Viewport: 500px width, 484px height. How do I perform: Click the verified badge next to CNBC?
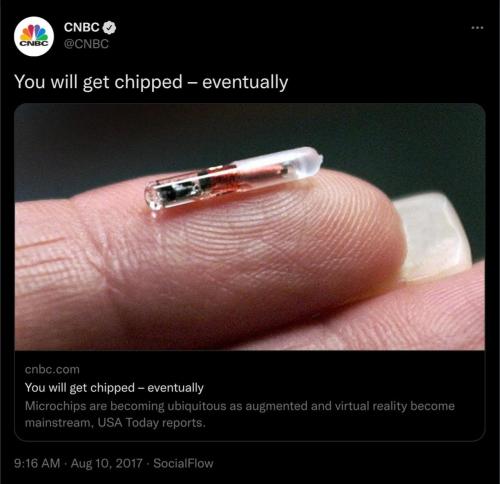(x=109, y=27)
